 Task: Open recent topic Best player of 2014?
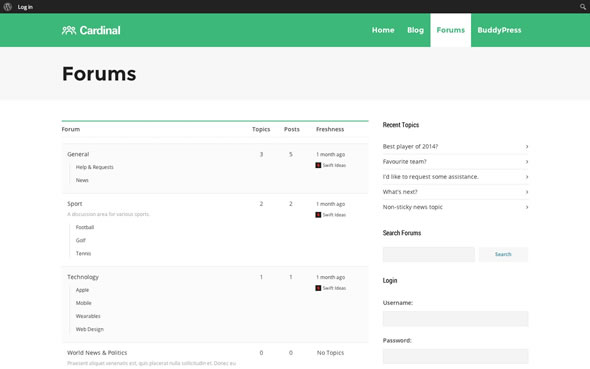pyautogui.click(x=410, y=146)
